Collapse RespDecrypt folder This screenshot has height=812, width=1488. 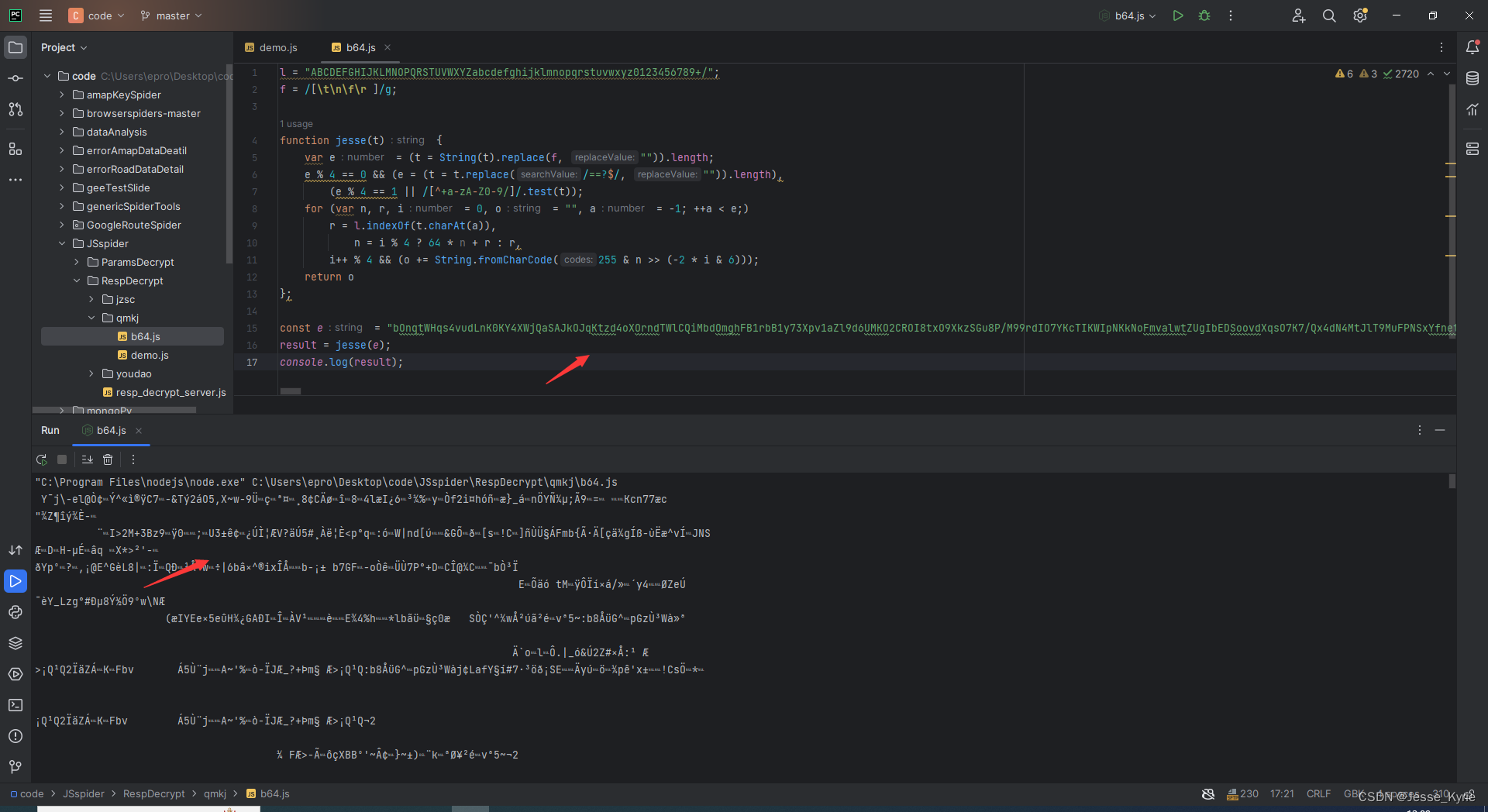point(77,280)
